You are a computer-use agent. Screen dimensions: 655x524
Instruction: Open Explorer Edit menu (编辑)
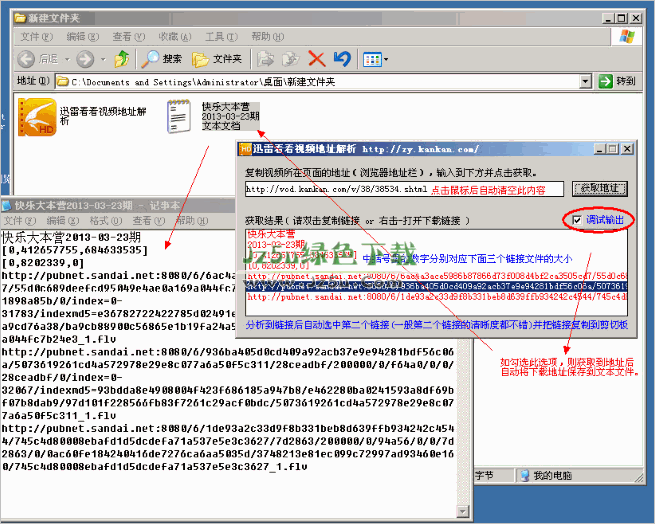click(83, 37)
